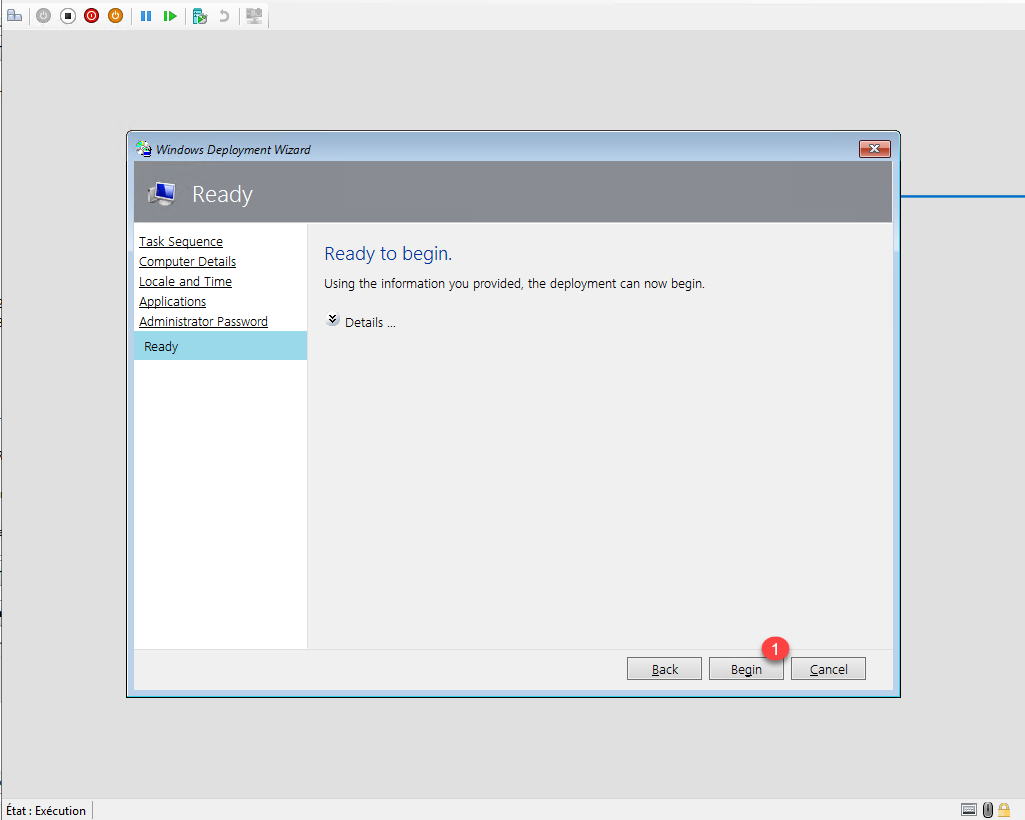Click the red Shut Down icon
Viewport: 1025px width, 820px height.
(x=92, y=16)
